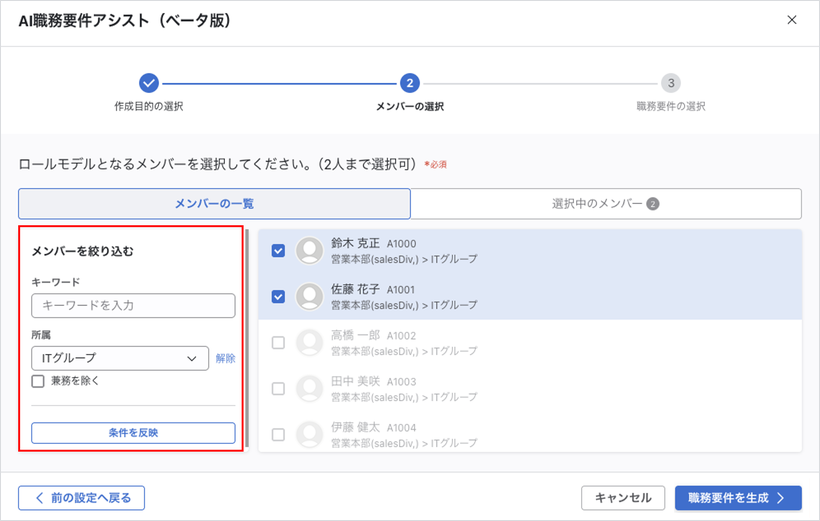Image resolution: width=820 pixels, height=521 pixels.
Task: Click the 所属 label
Action: (41, 335)
